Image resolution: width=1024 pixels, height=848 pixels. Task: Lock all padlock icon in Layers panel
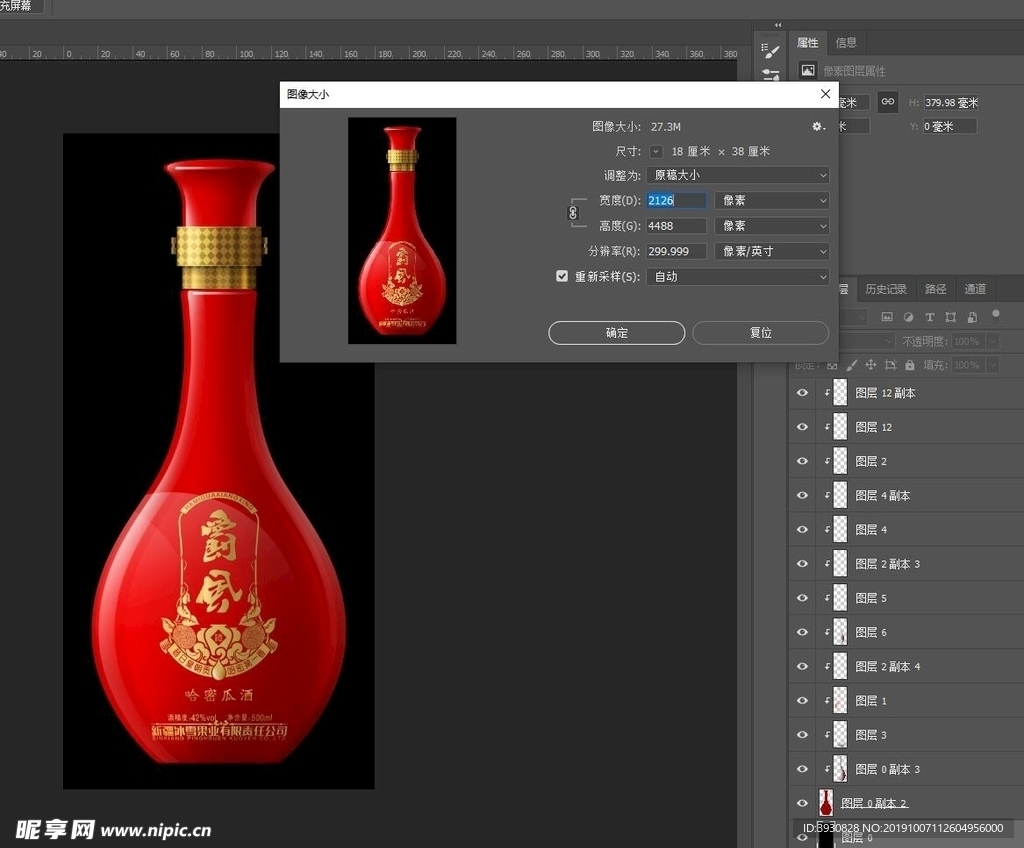(x=910, y=365)
